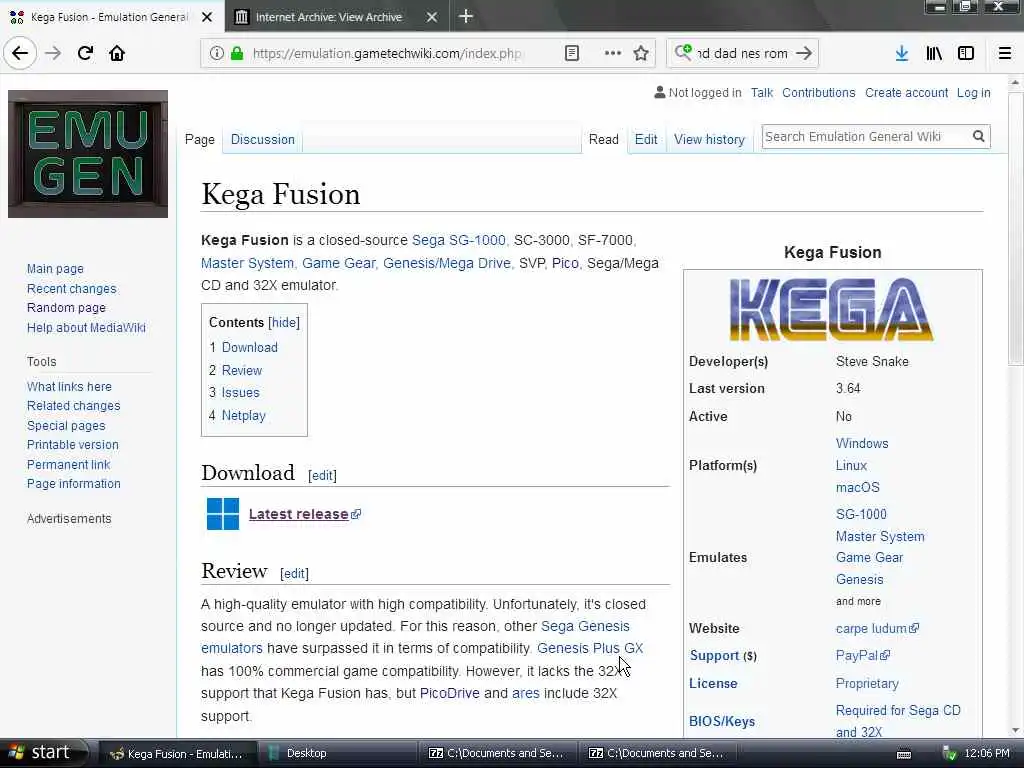
Task: Open the library bookshelf icon
Action: (934, 53)
